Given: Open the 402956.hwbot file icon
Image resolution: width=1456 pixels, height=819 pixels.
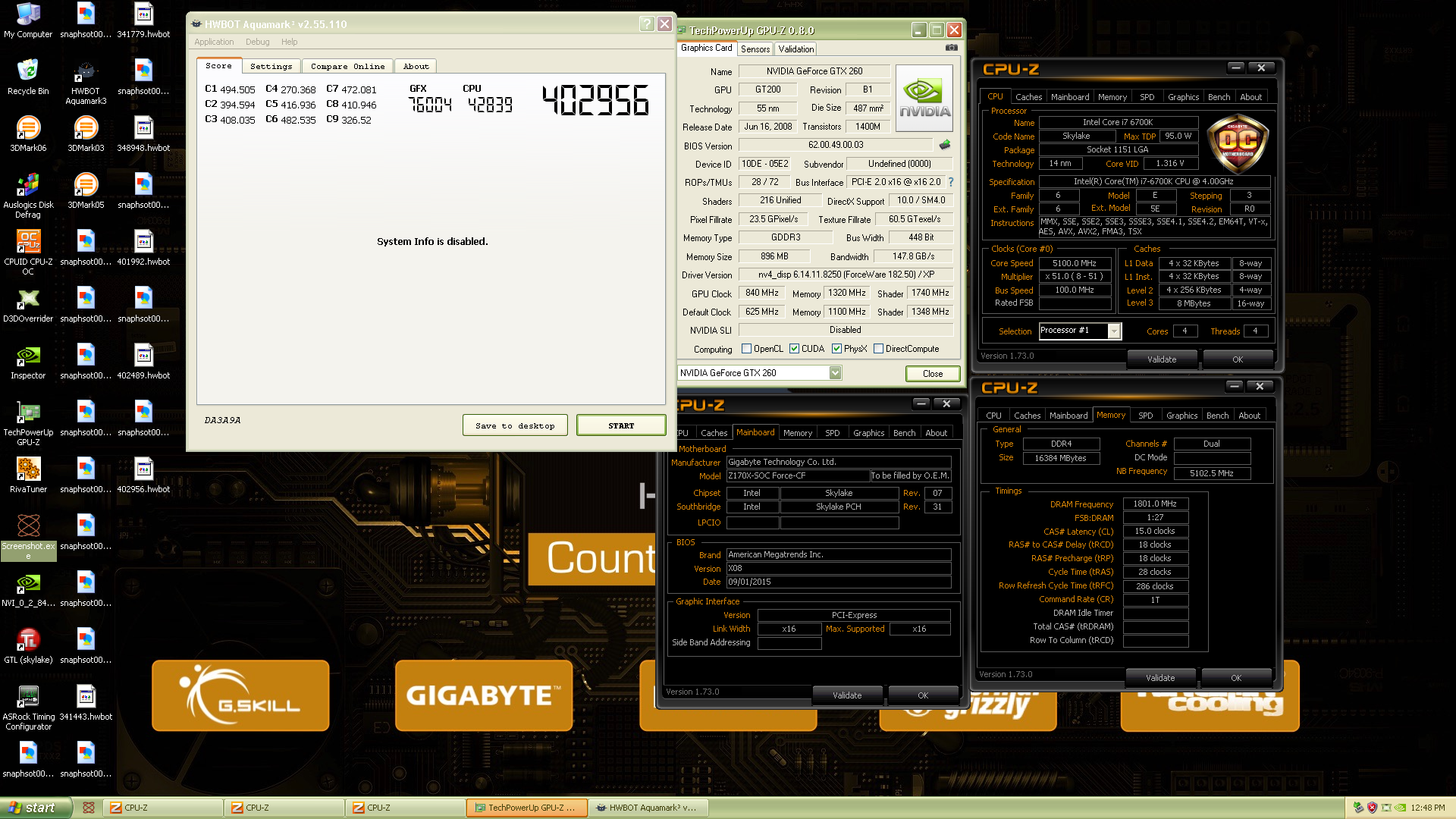Looking at the screenshot, I should (143, 476).
